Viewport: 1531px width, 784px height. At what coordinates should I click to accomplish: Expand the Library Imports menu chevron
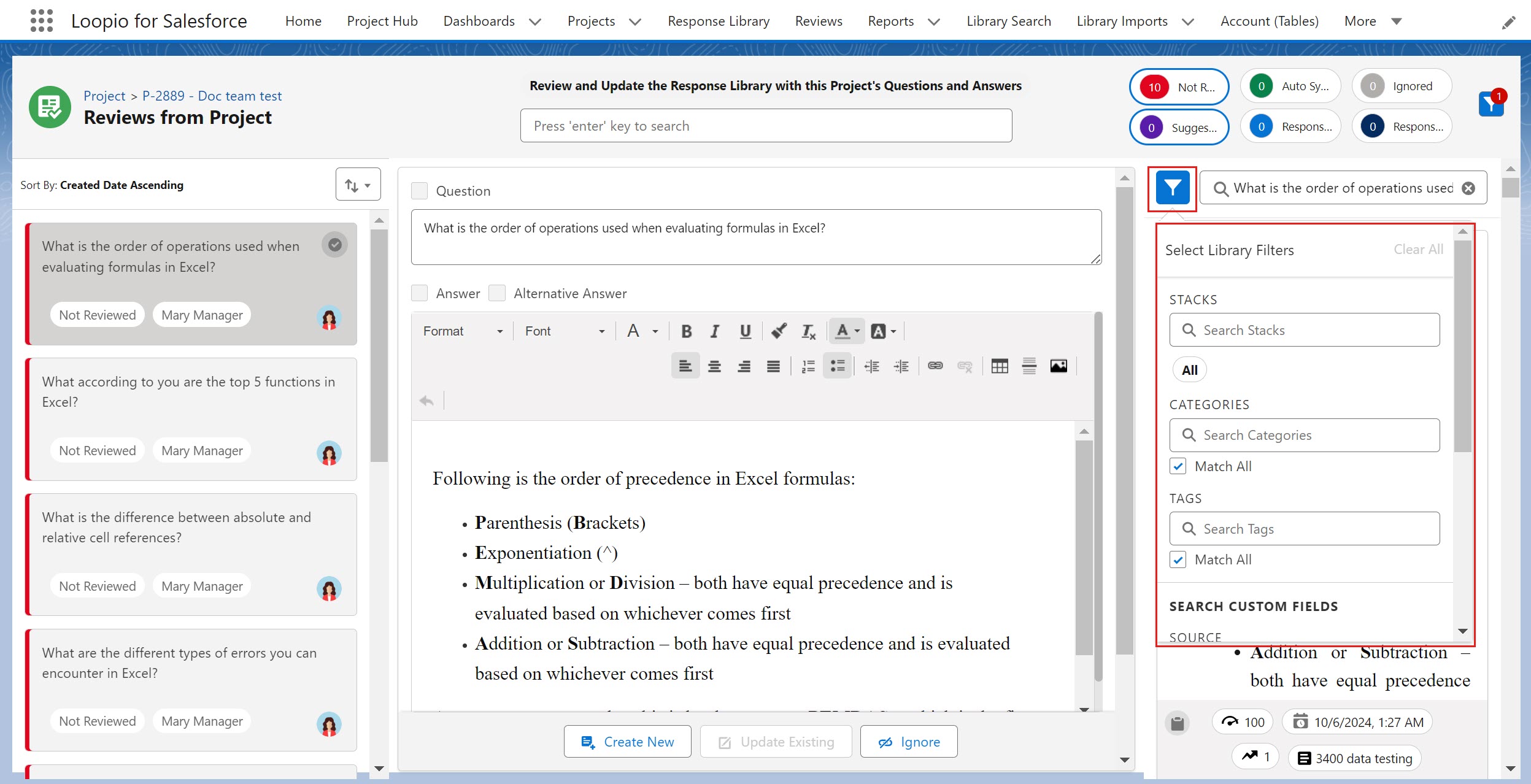click(x=1188, y=22)
